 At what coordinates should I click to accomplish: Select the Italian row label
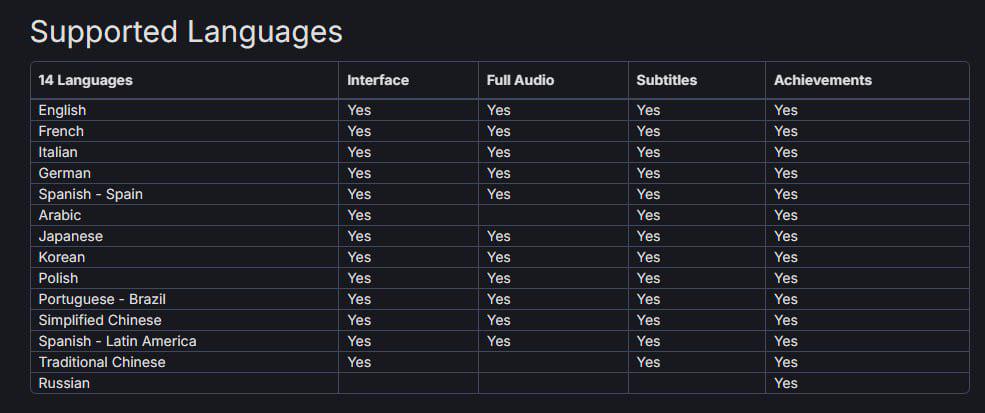(58, 152)
